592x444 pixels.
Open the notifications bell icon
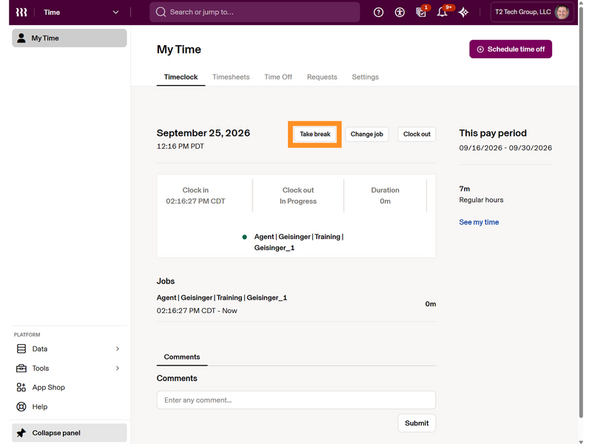click(x=443, y=12)
